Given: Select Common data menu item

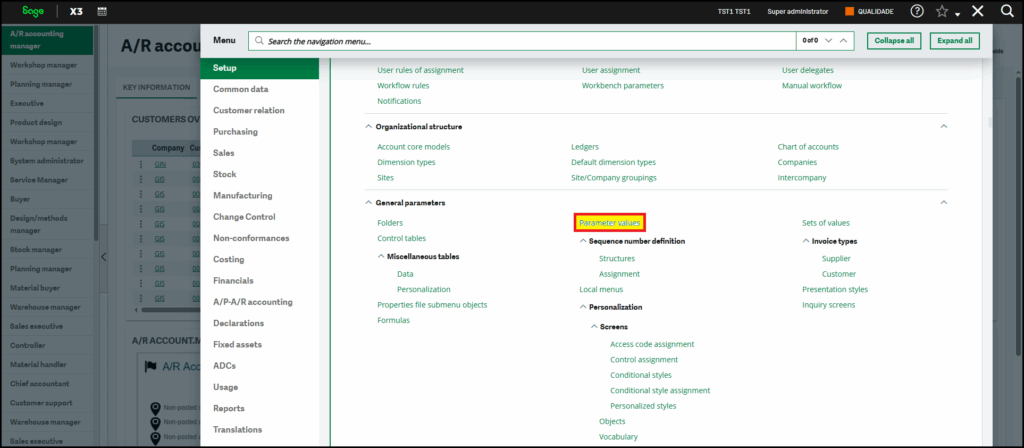Looking at the screenshot, I should (240, 89).
